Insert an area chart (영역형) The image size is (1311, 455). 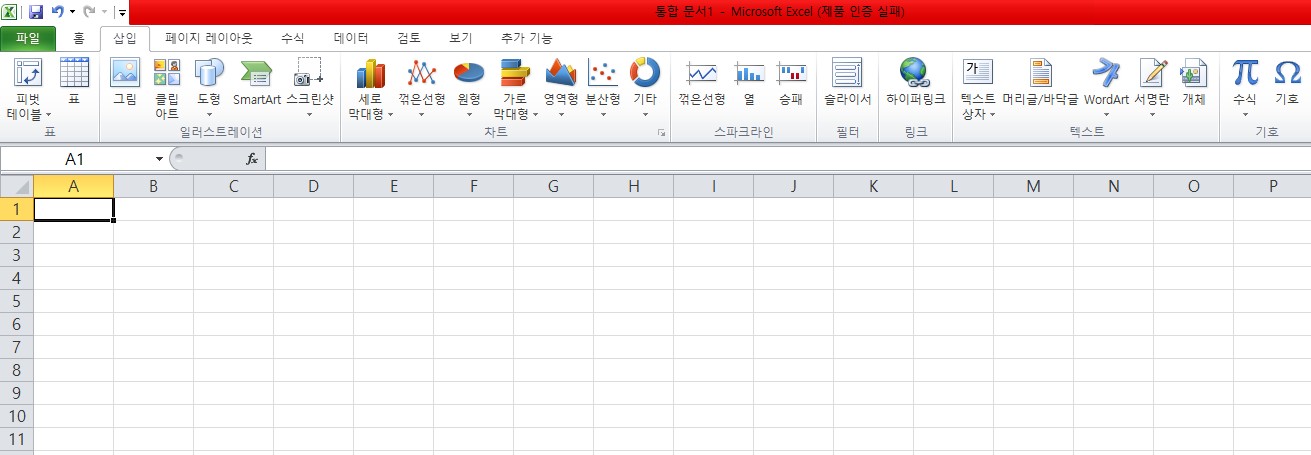click(561, 89)
